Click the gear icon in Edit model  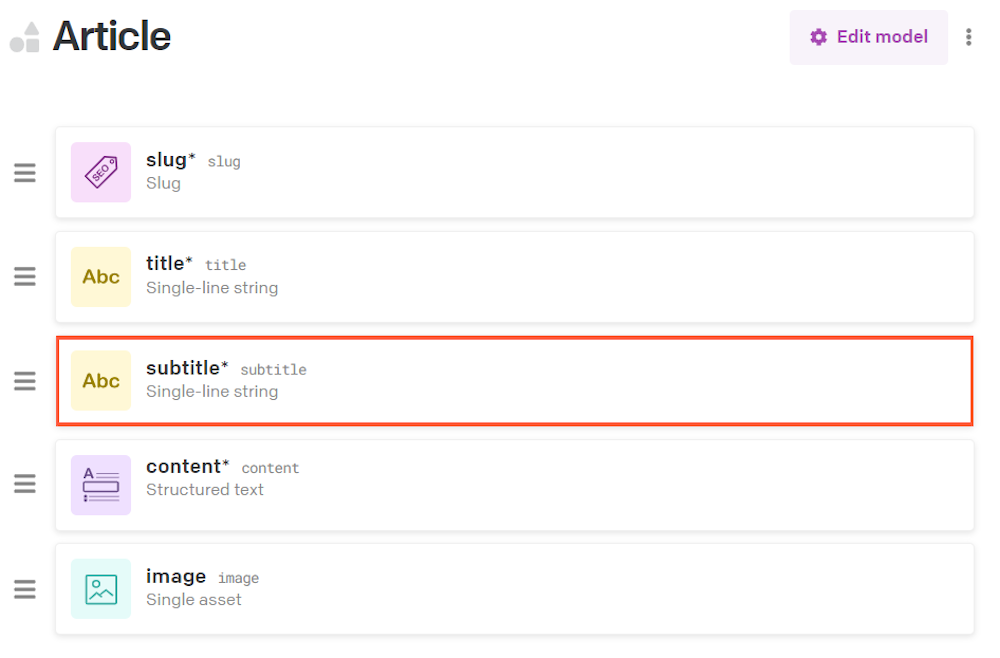coord(818,37)
